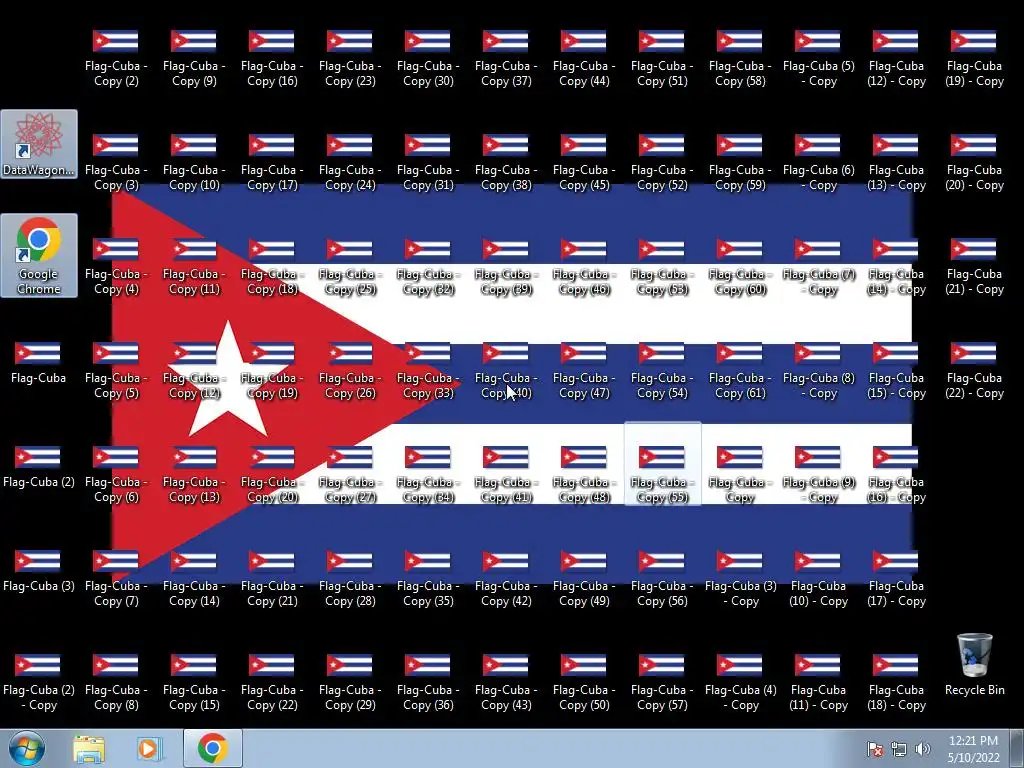Select the Flag-Cuba file icon
The image size is (1024, 768).
38,363
